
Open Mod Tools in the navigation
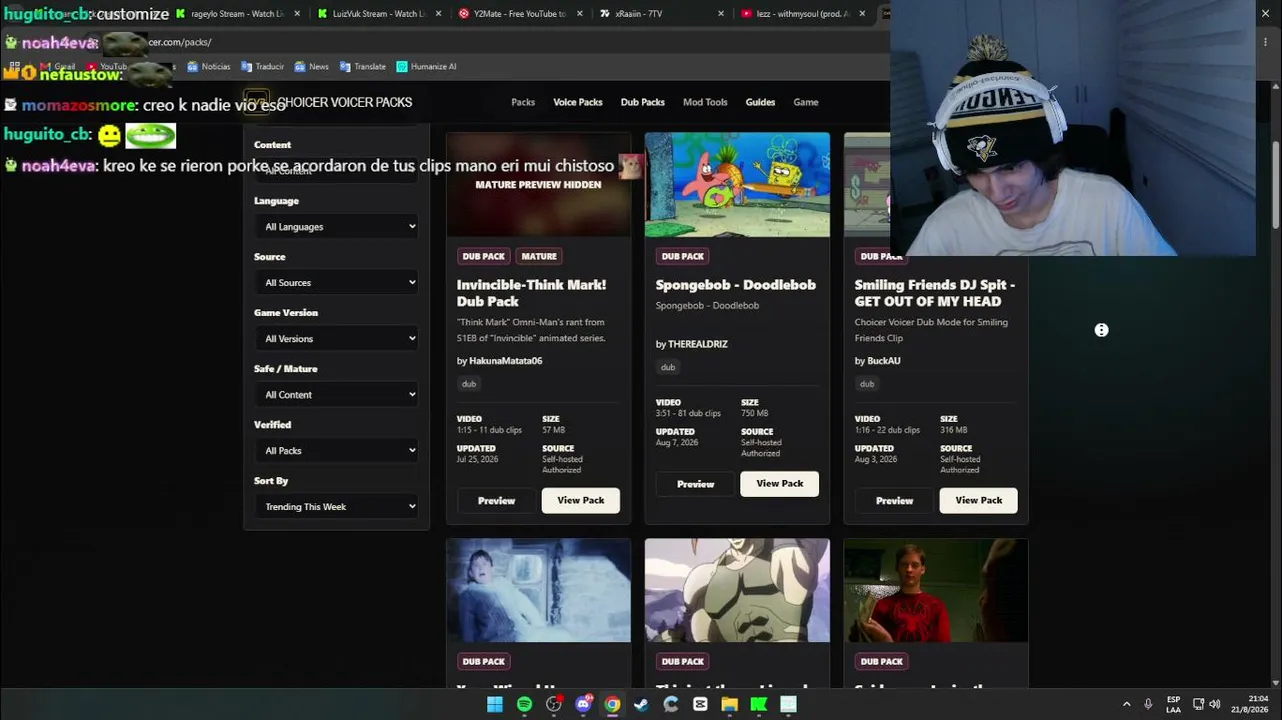(705, 102)
